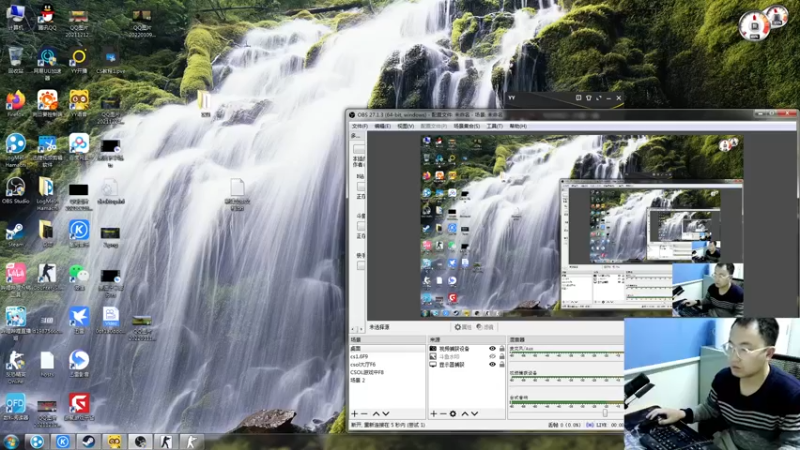Open Kugou K taskbar icon
Viewport: 800px width, 450px height.
[x=63, y=441]
